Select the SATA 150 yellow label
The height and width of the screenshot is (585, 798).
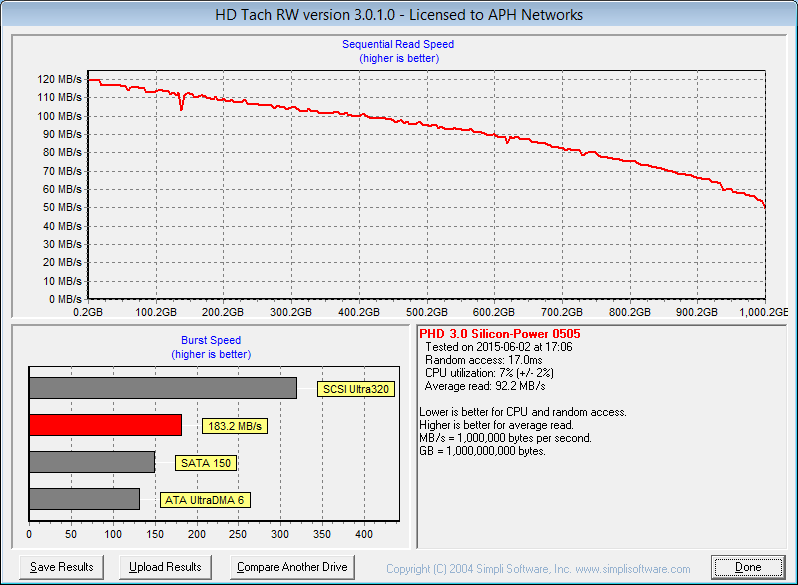[x=205, y=463]
